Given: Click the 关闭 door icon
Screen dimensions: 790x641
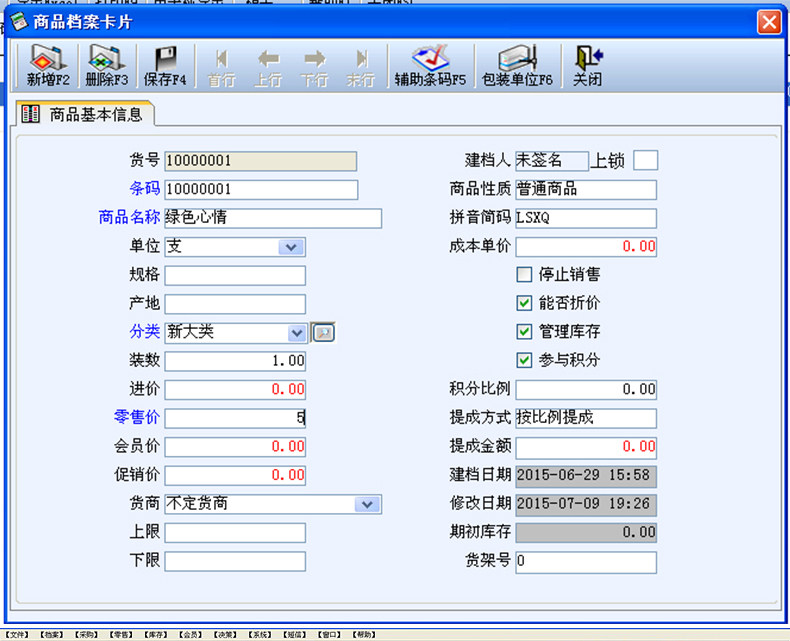Looking at the screenshot, I should pyautogui.click(x=587, y=66).
